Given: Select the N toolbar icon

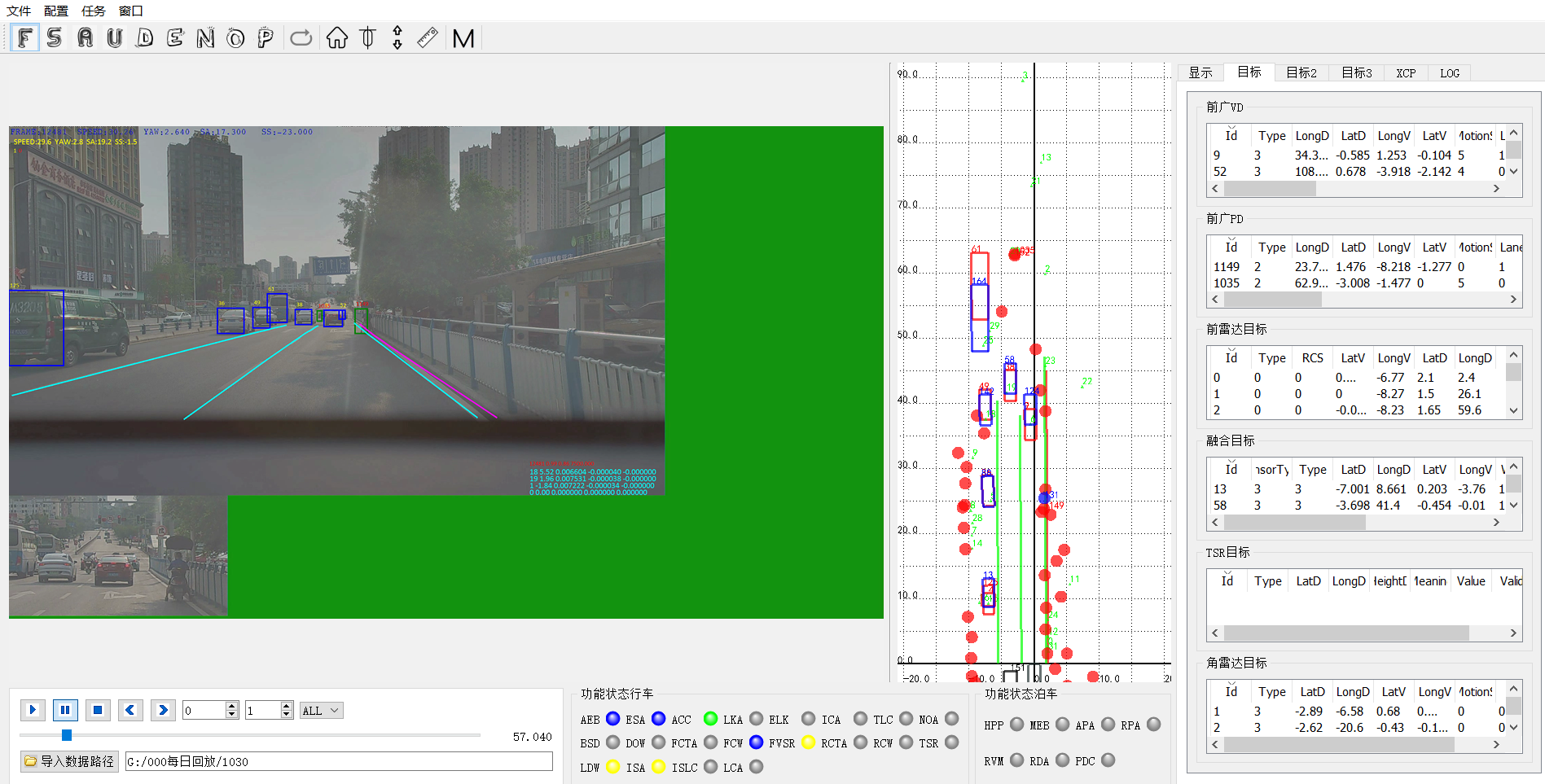Looking at the screenshot, I should click(x=205, y=37).
